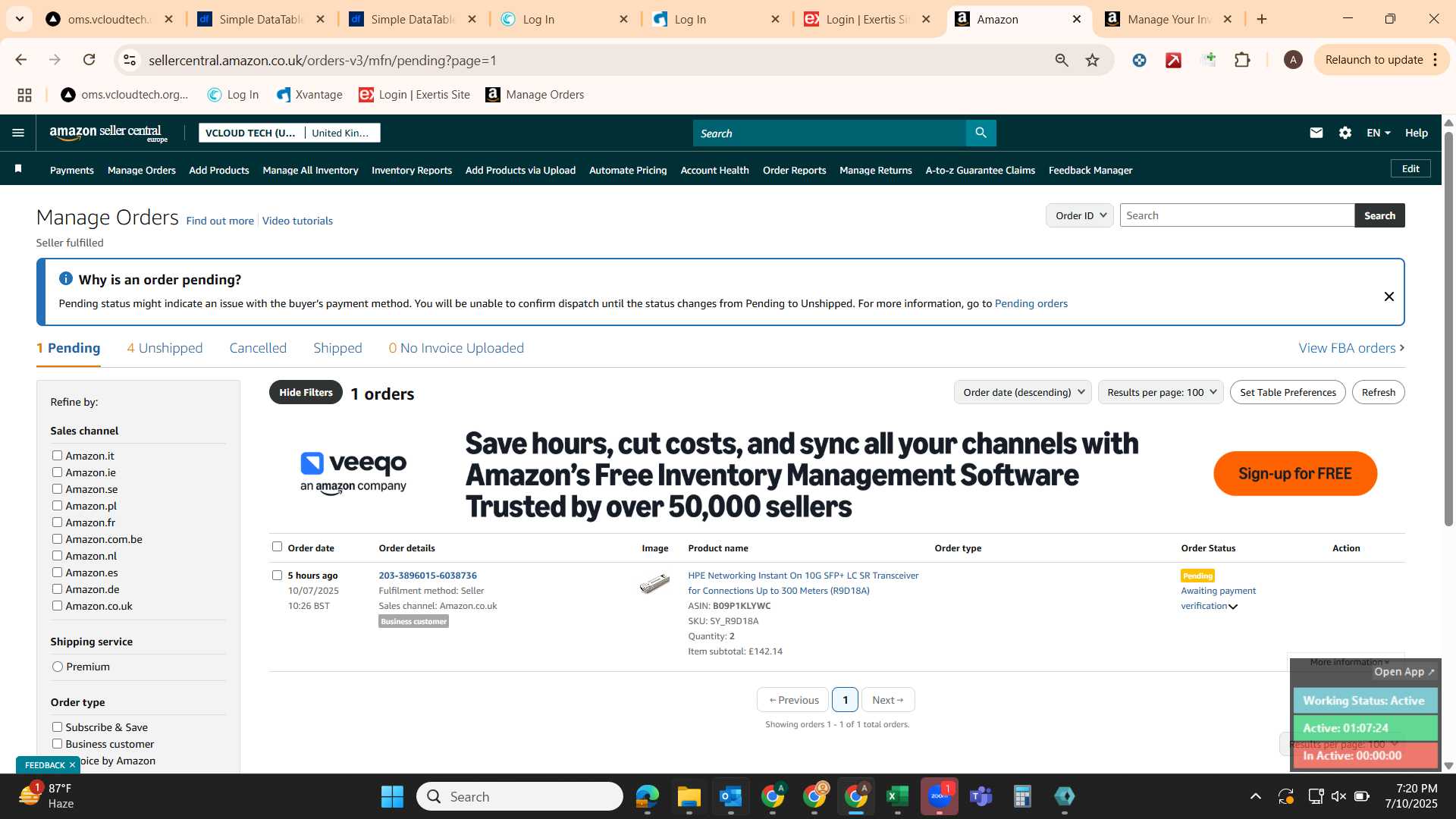
Task: Click the Hide Filters button
Action: [x=306, y=392]
